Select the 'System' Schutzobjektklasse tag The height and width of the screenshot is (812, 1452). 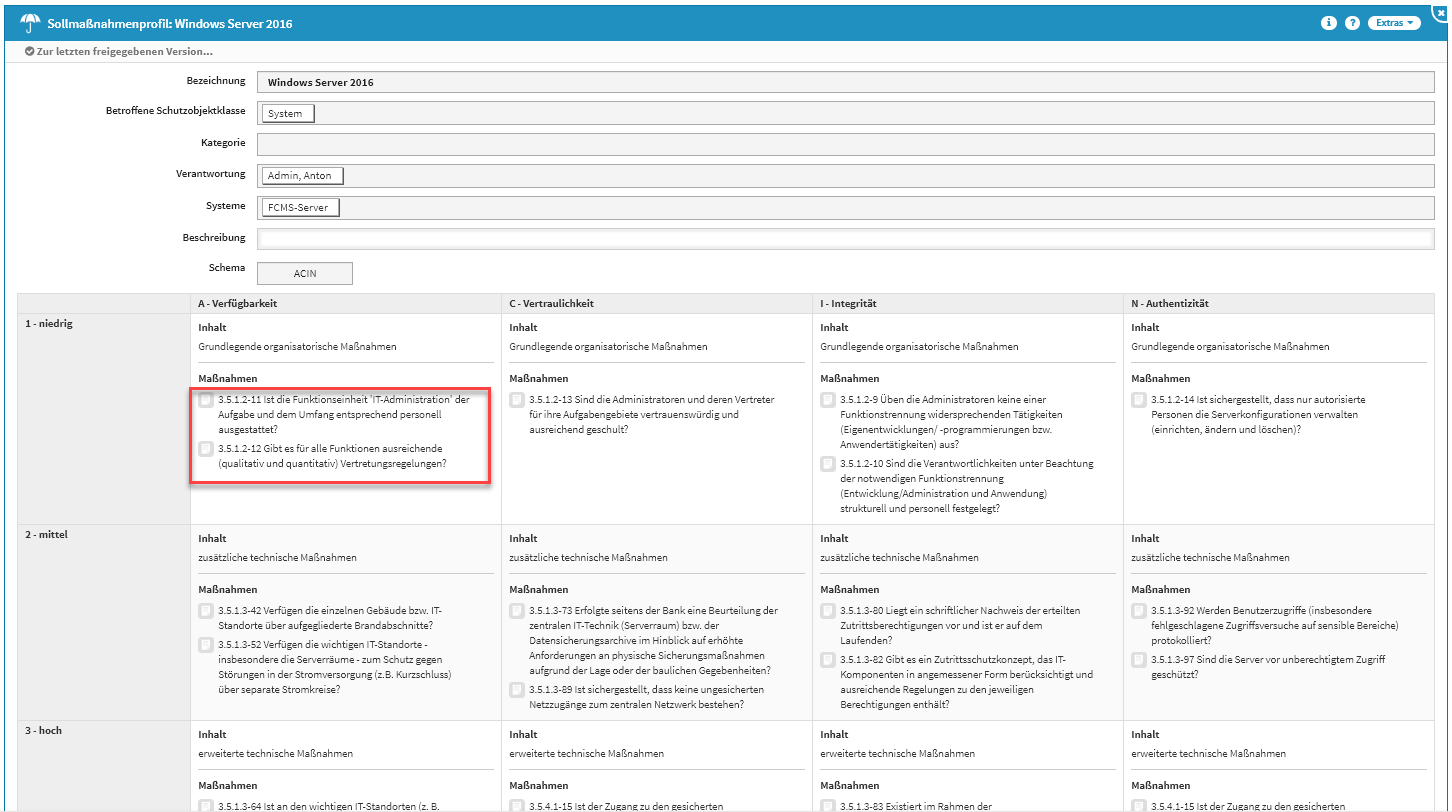pyautogui.click(x=288, y=113)
